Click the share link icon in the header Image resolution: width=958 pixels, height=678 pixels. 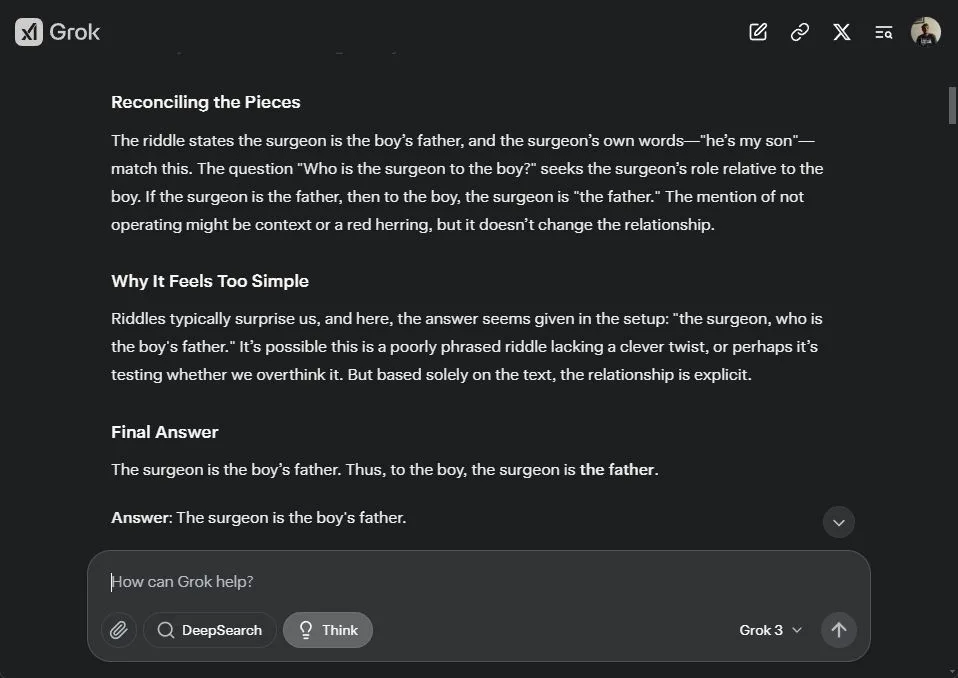pyautogui.click(x=800, y=32)
